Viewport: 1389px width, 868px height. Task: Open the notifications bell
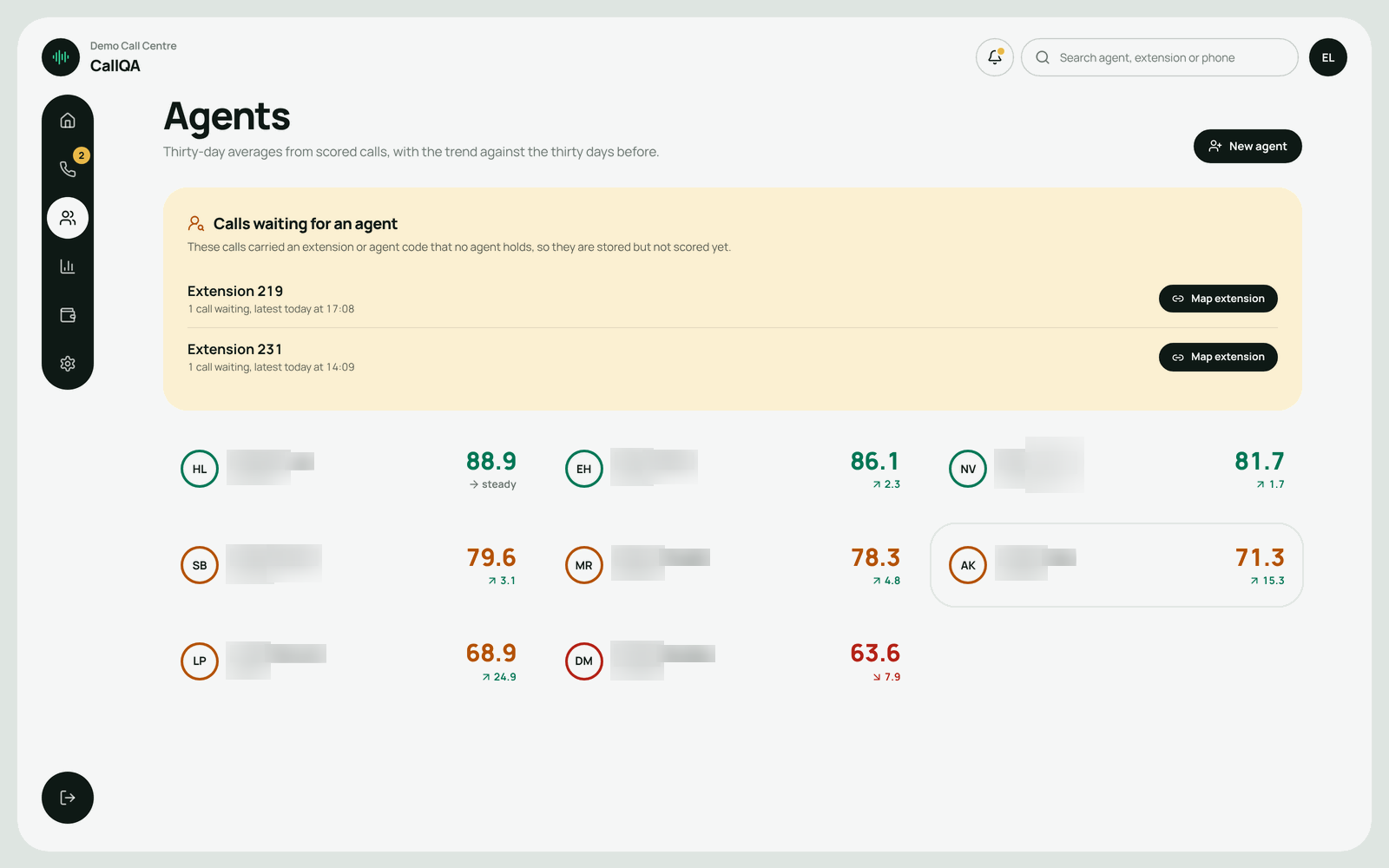click(995, 57)
